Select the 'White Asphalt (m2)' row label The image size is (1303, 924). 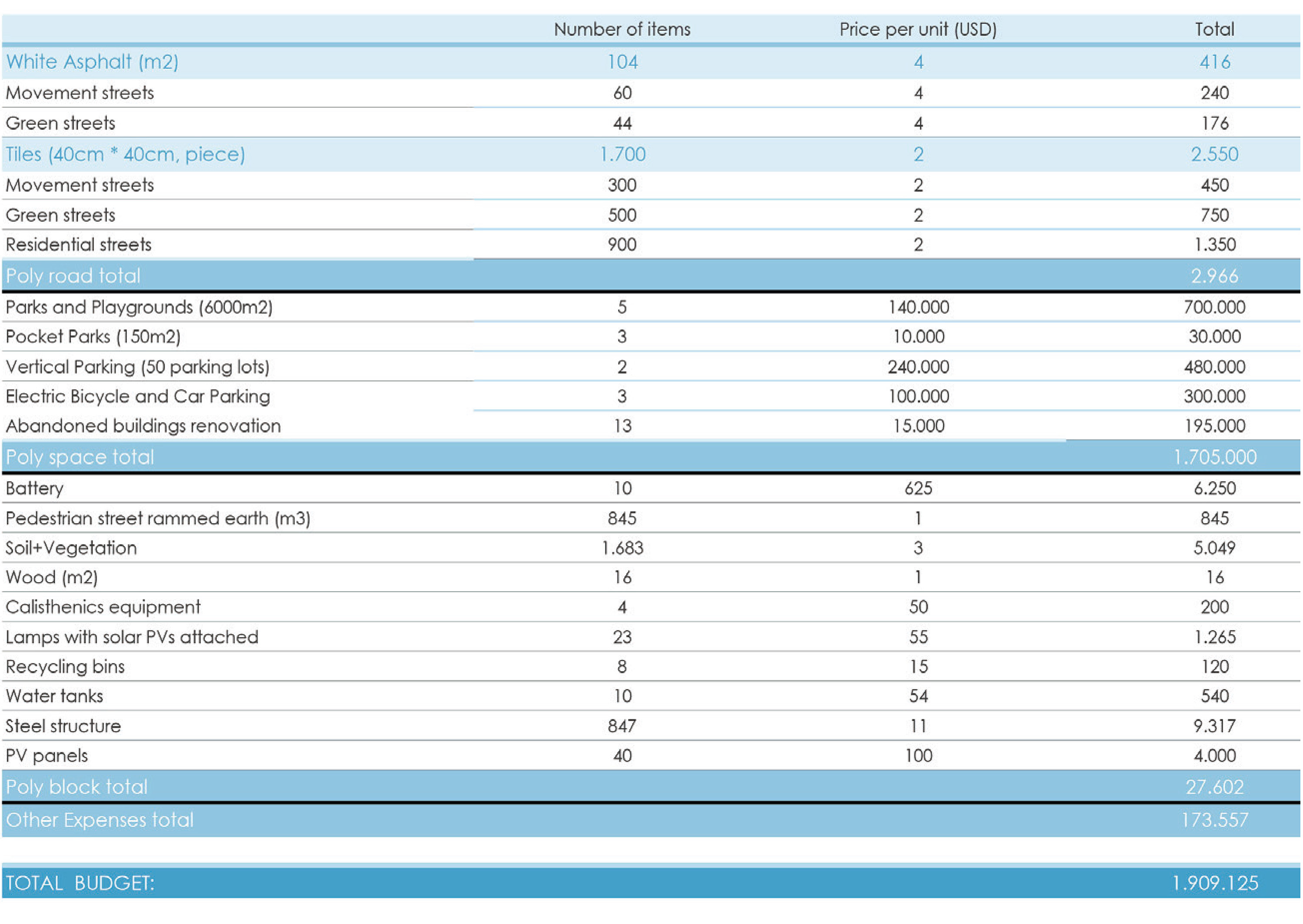point(92,61)
